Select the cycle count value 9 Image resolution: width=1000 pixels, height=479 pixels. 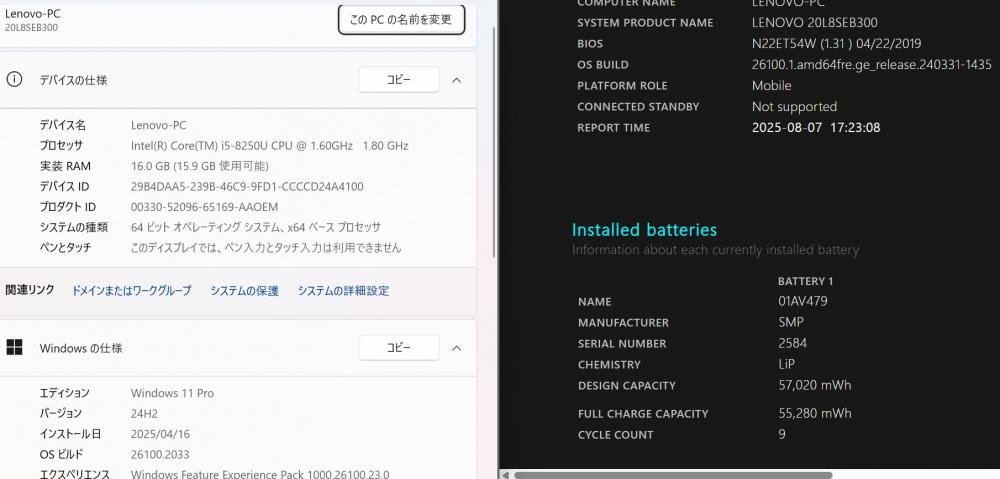782,434
